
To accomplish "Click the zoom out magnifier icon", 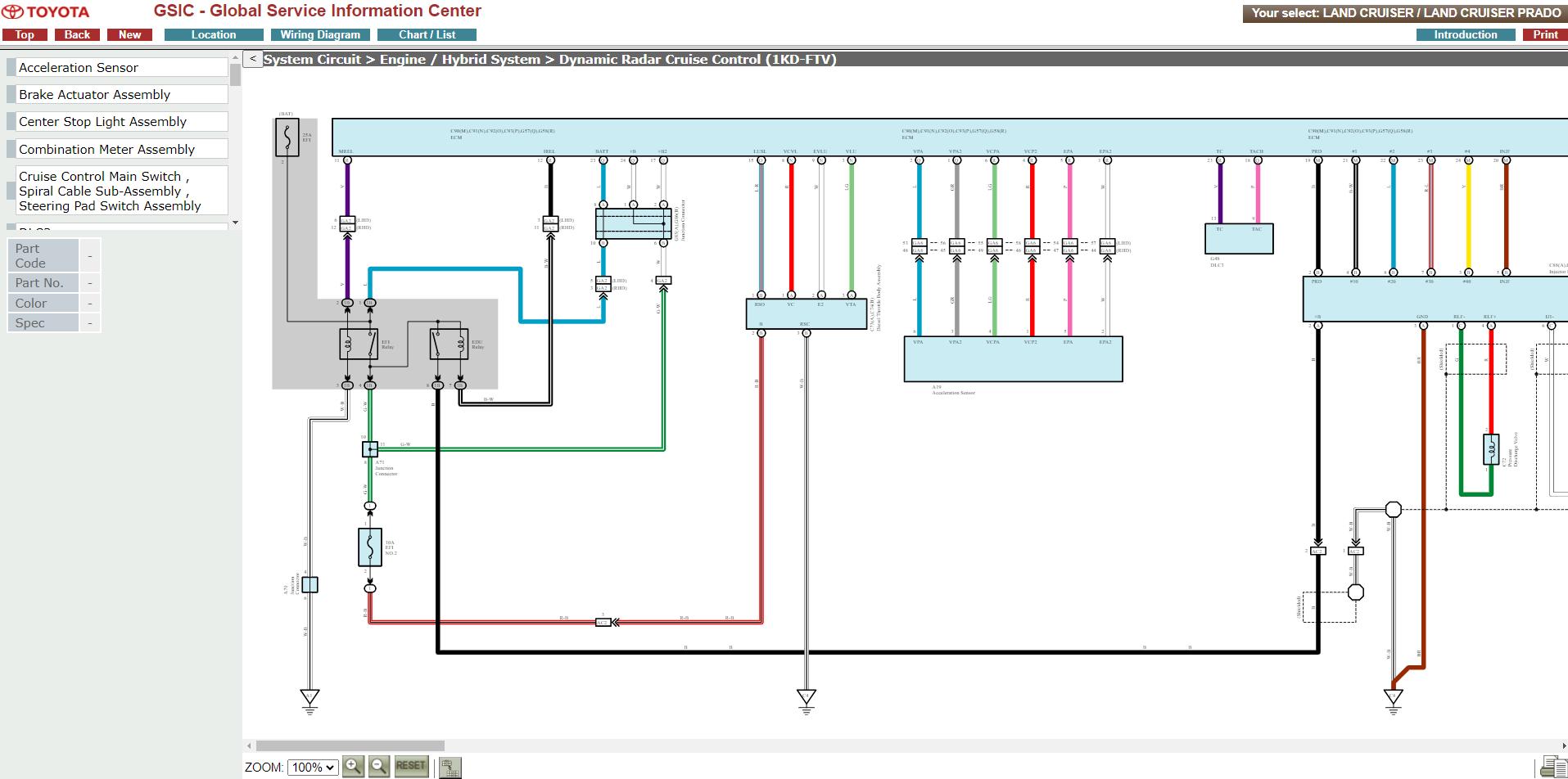I will [x=379, y=767].
